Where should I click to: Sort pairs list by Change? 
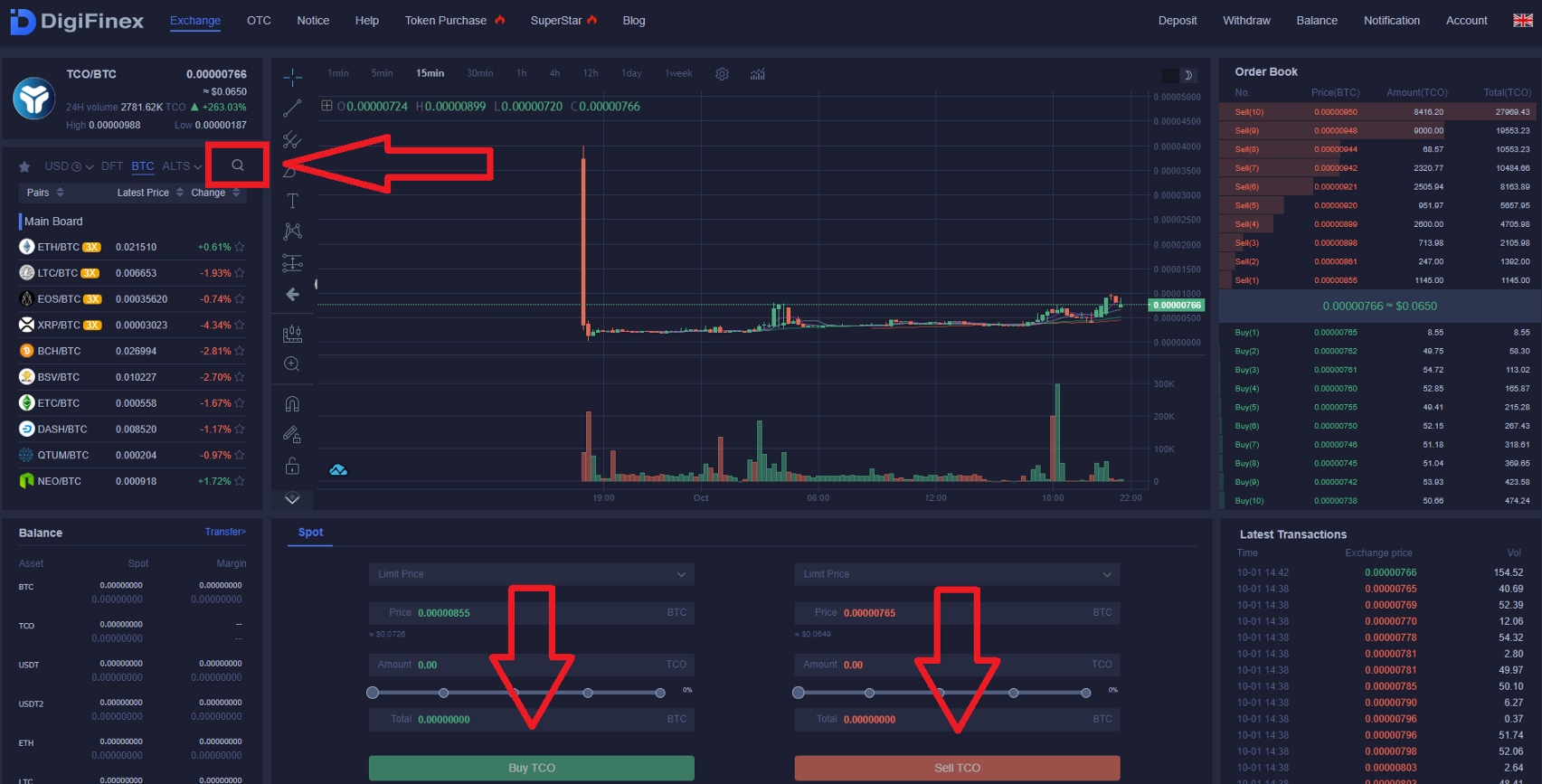[215, 193]
